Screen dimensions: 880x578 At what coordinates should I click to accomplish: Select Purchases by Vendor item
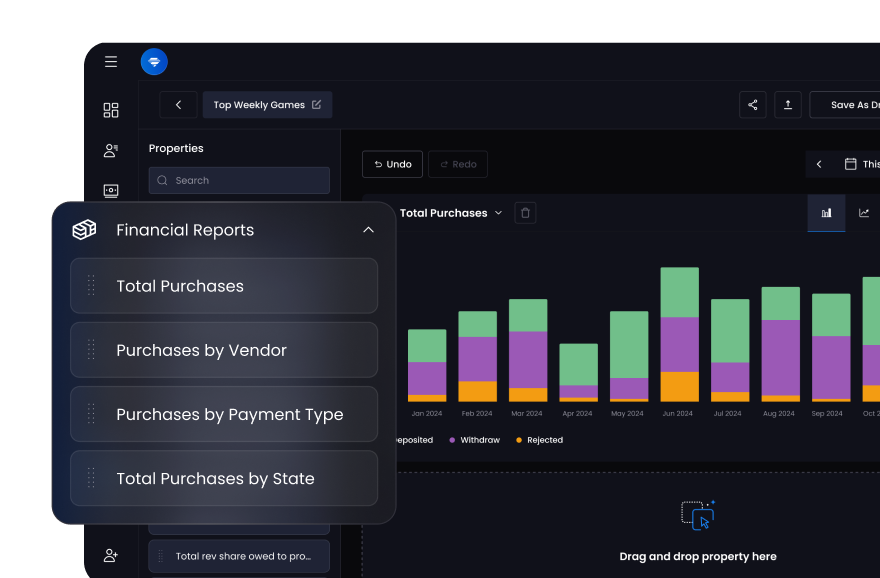point(224,350)
